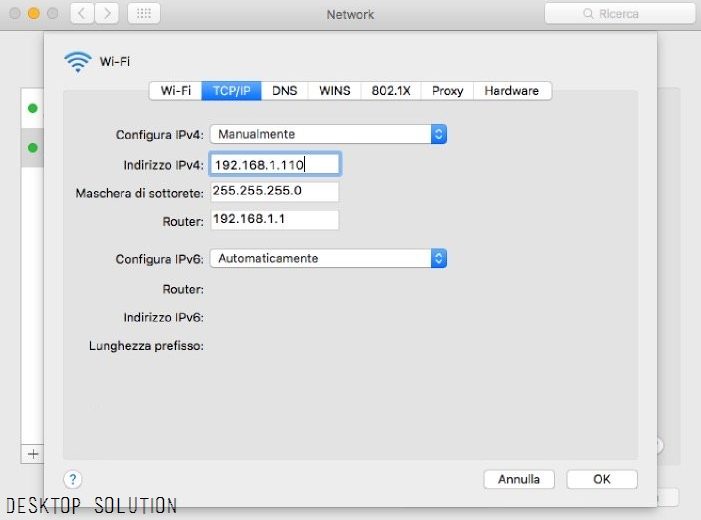This screenshot has height=520, width=701.
Task: Switch to the 802.1X tab
Action: pyautogui.click(x=391, y=91)
